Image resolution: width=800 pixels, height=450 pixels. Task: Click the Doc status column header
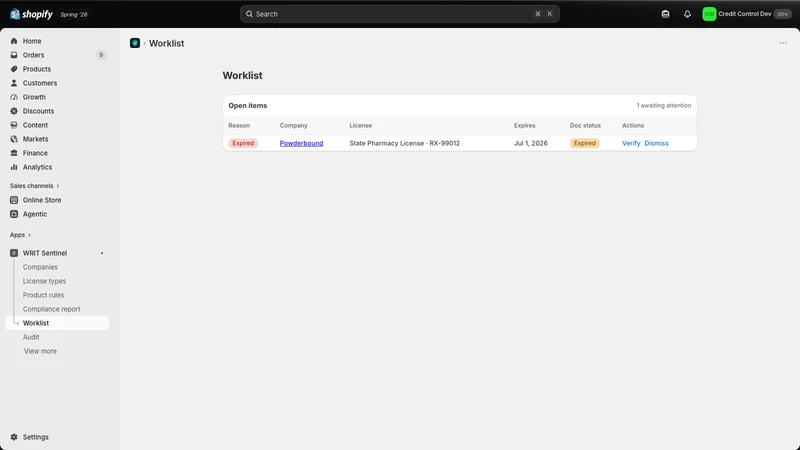585,126
